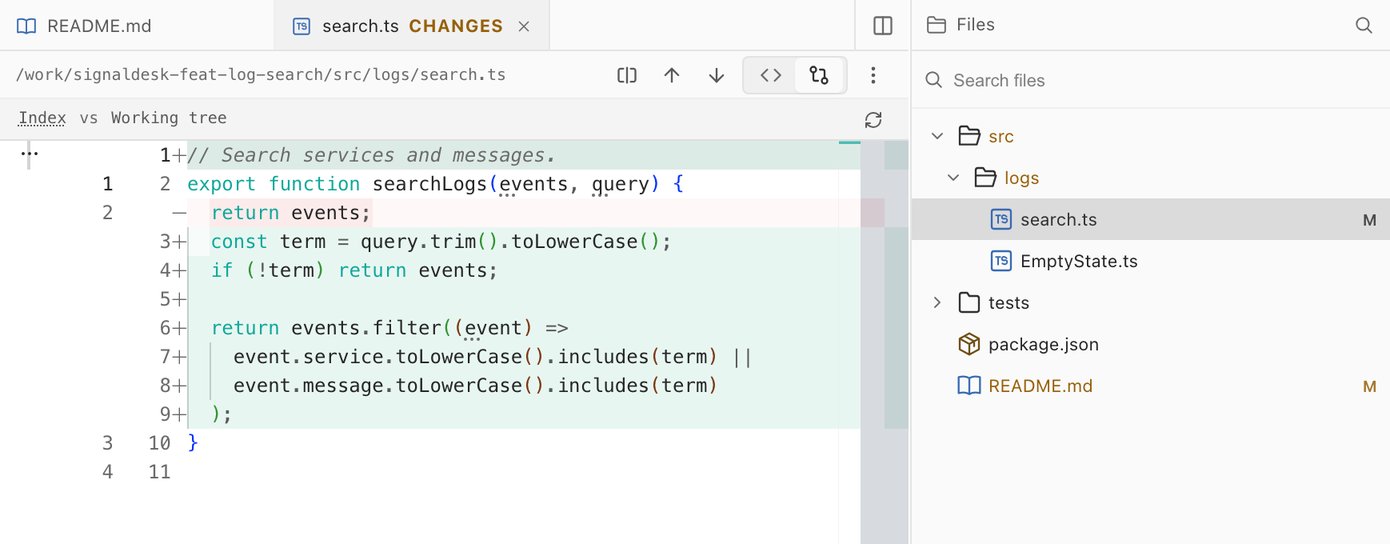Click the src folder icon
1390x544 pixels.
coord(968,136)
